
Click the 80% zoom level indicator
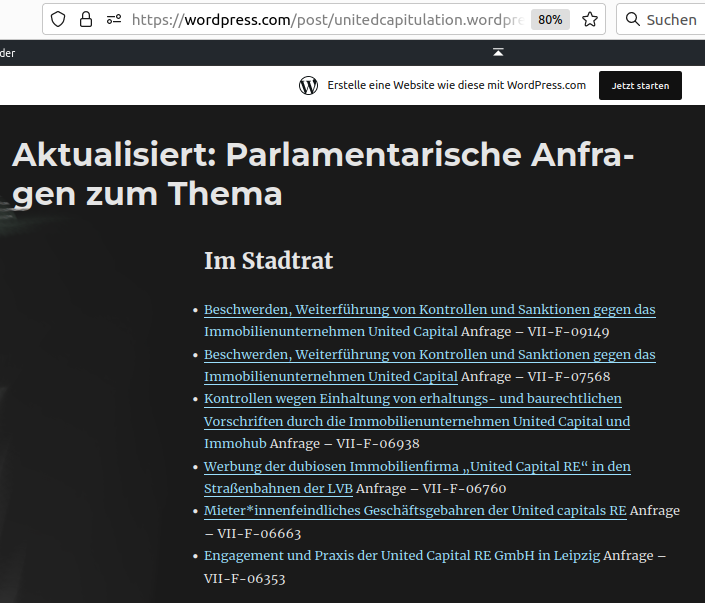[x=550, y=19]
